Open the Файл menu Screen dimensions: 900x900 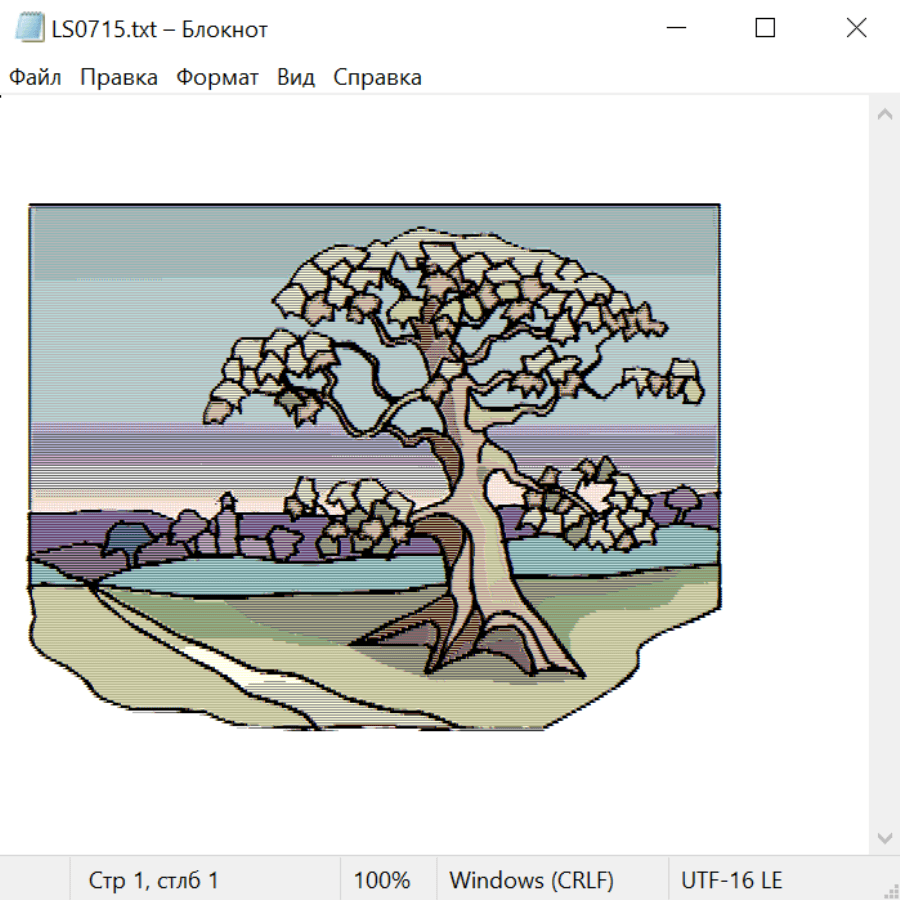pyautogui.click(x=35, y=77)
